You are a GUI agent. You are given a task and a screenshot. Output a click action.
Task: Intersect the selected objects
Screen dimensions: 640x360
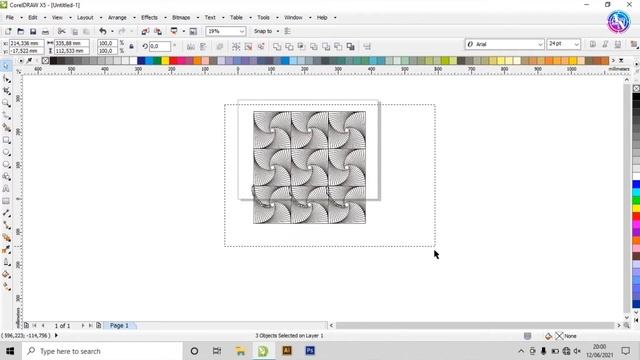point(302,47)
